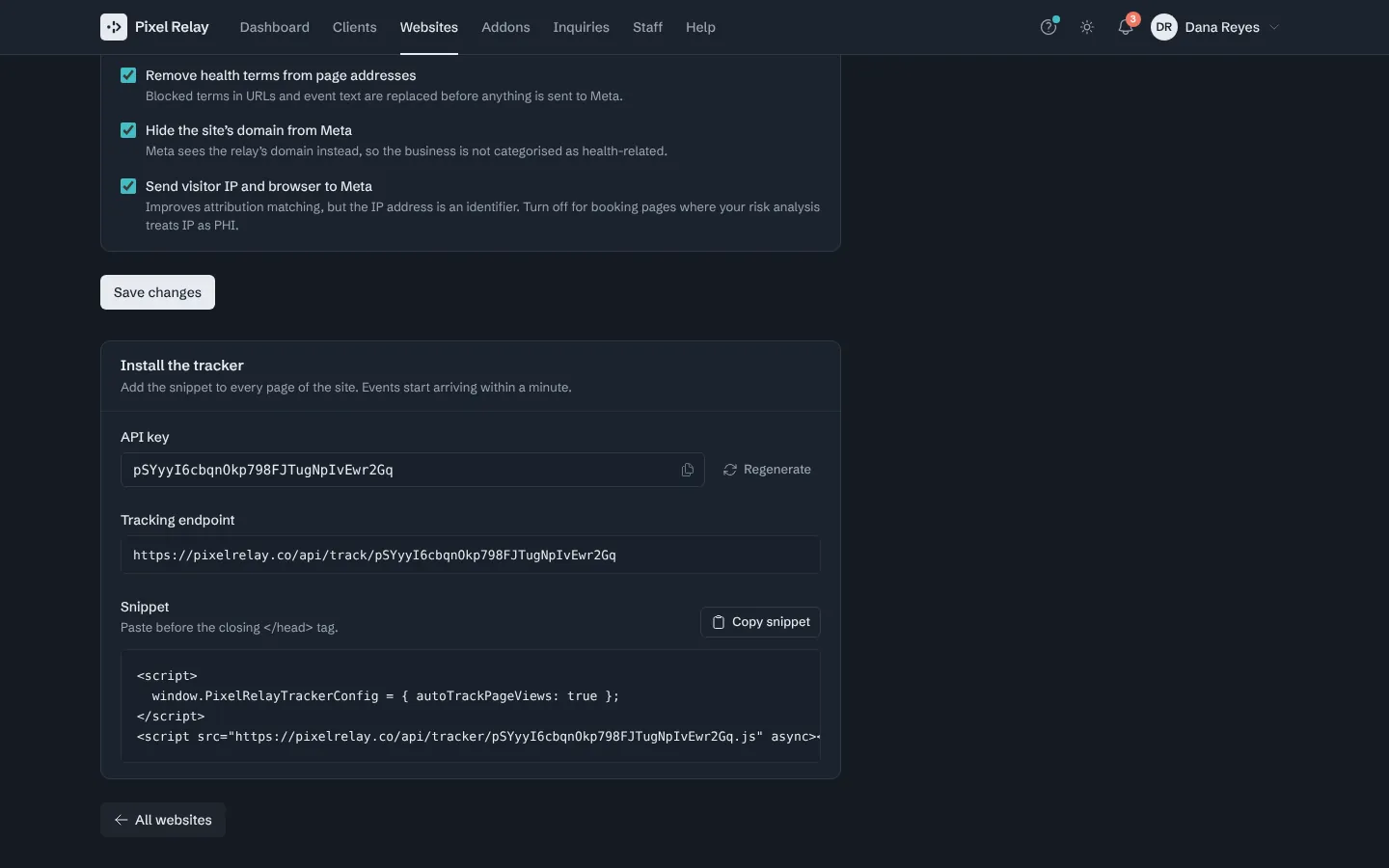Click the Install the tracker heading
Screen dimensions: 1389x868
[182, 366]
